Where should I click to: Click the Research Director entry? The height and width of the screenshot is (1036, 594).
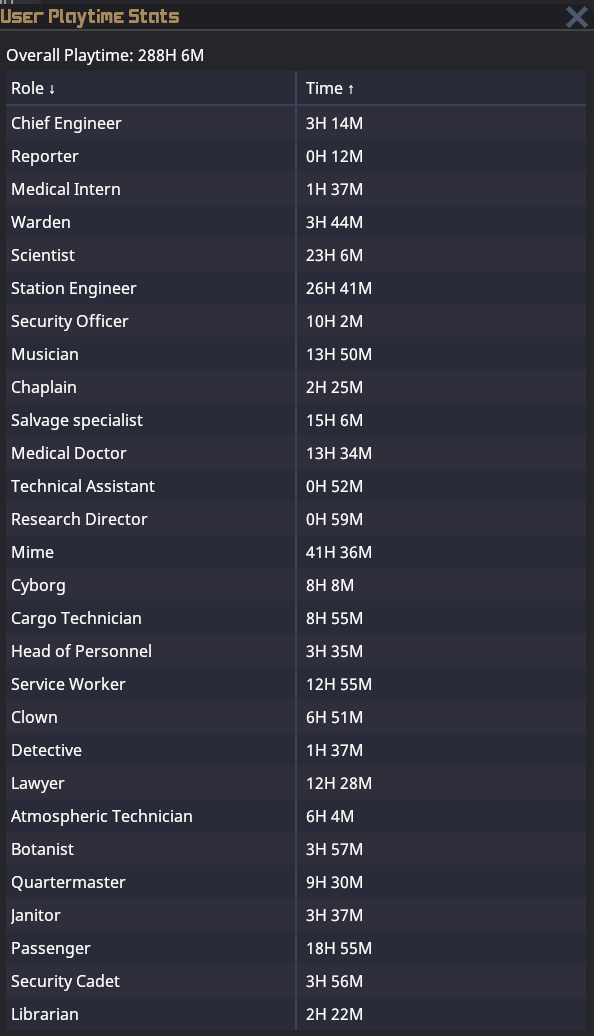tap(79, 519)
